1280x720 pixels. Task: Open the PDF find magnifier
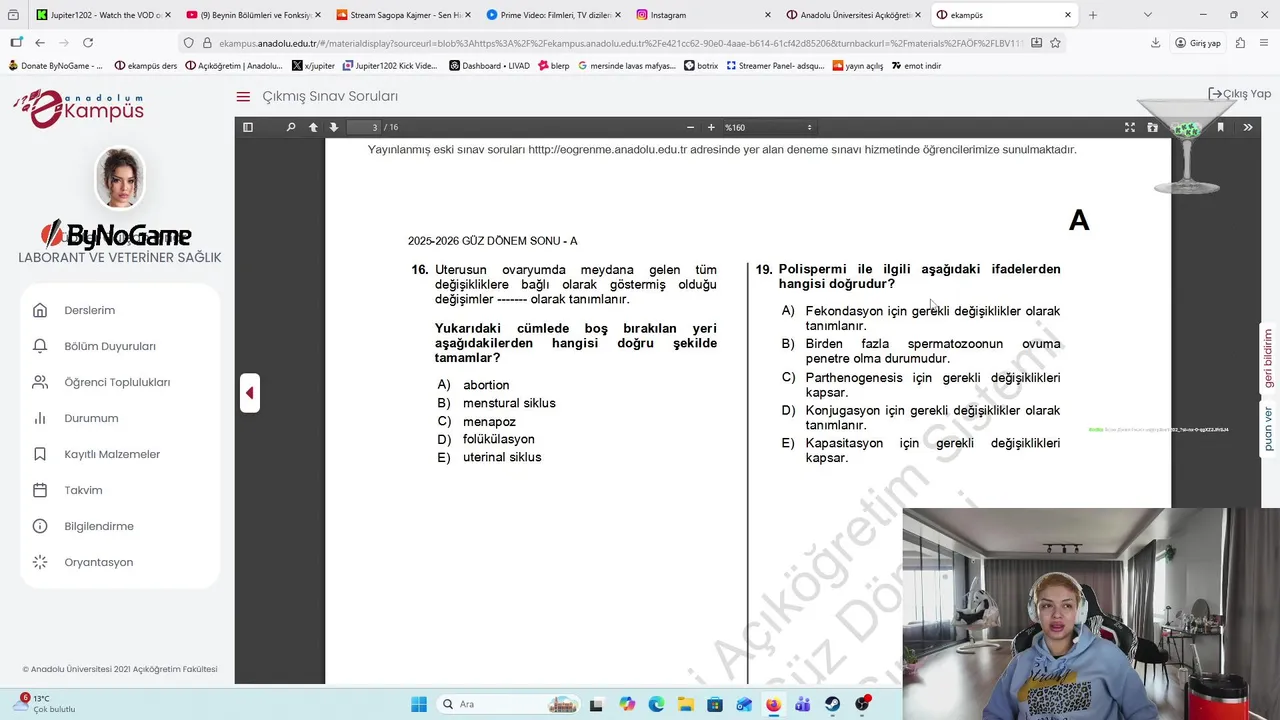[291, 127]
